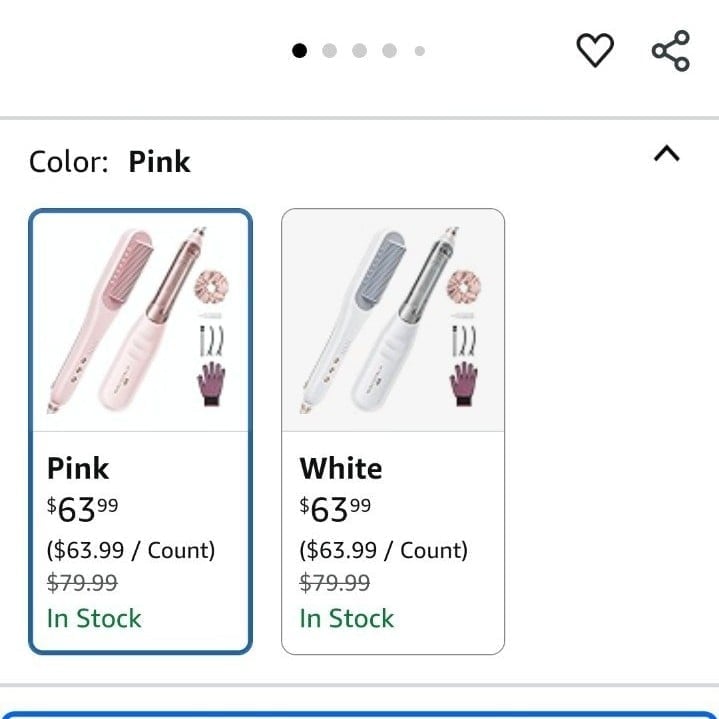Click the struck-through $79.99 under White

coord(335,583)
